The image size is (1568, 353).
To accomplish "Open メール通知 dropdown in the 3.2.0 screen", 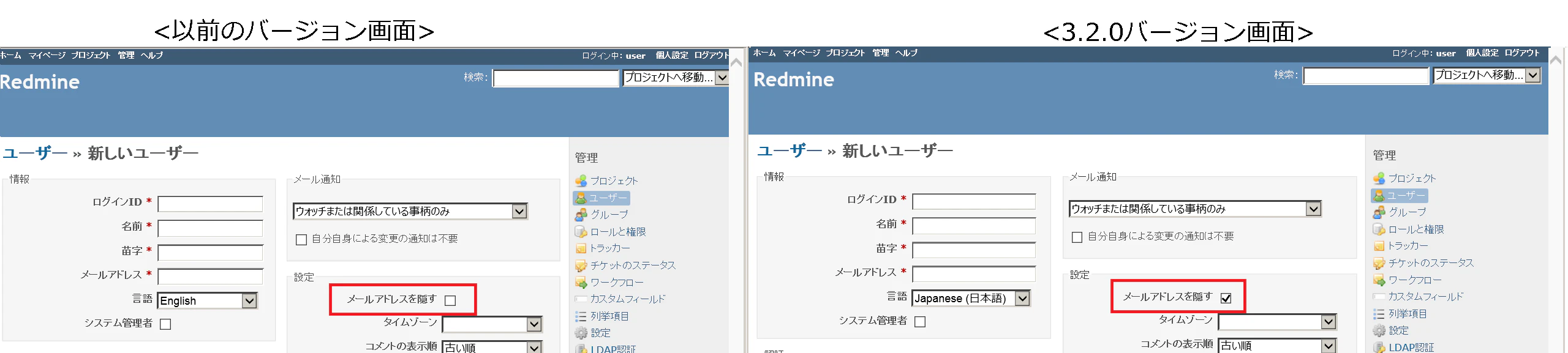I will (1194, 209).
